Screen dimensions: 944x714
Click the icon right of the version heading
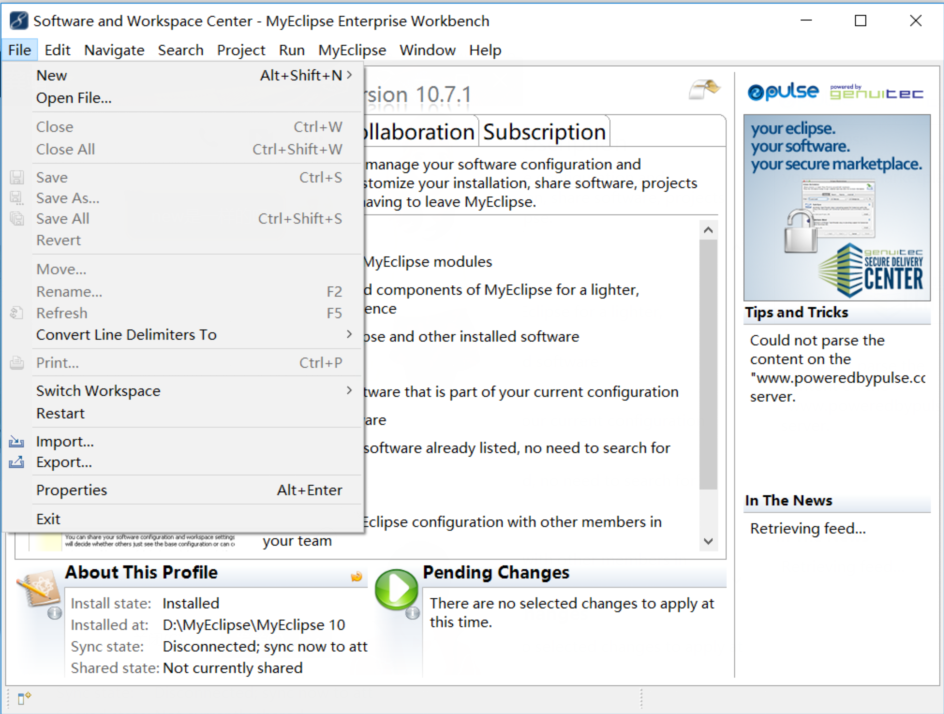pos(704,90)
